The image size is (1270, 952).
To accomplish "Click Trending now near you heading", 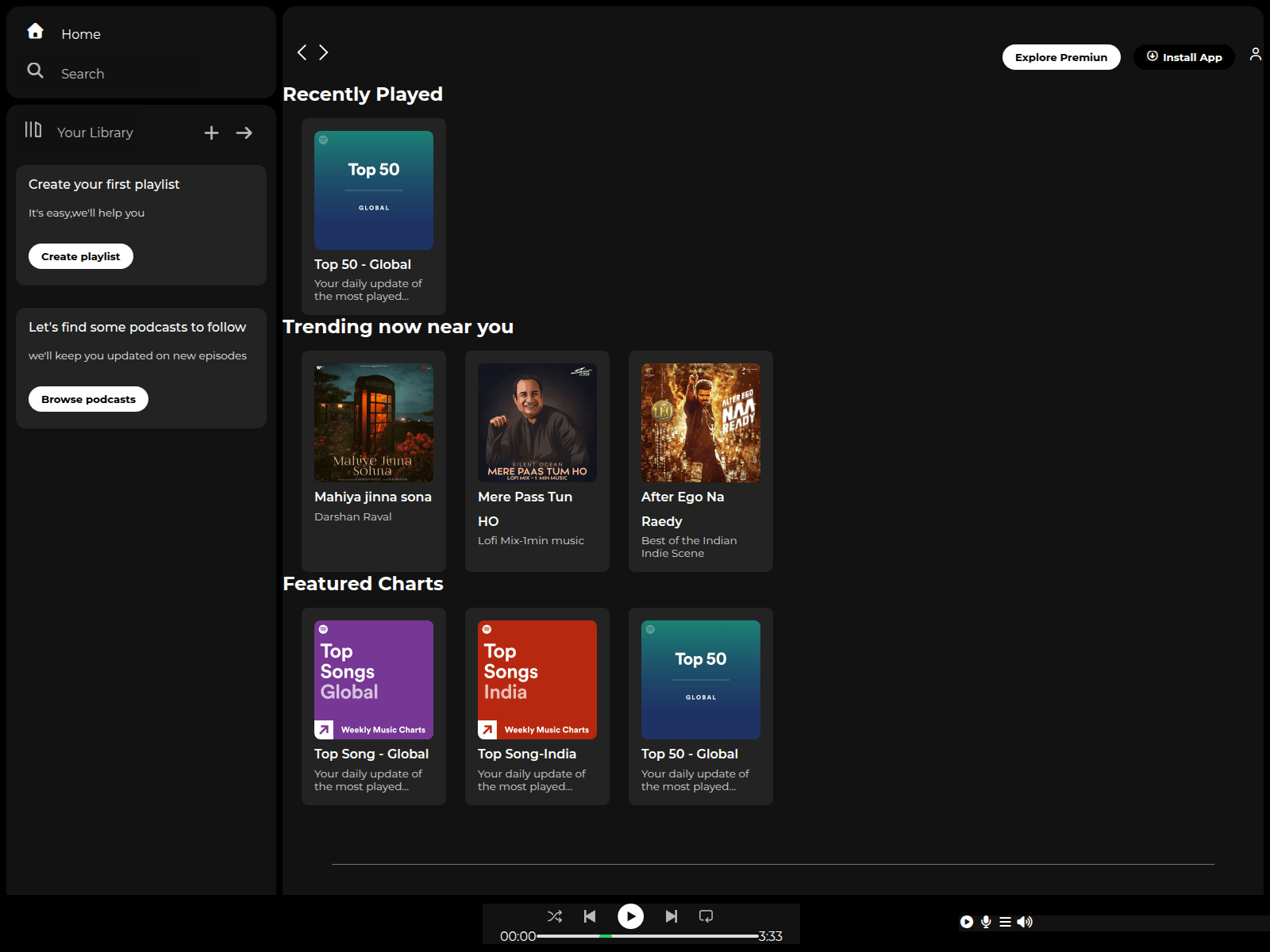I will tap(398, 327).
